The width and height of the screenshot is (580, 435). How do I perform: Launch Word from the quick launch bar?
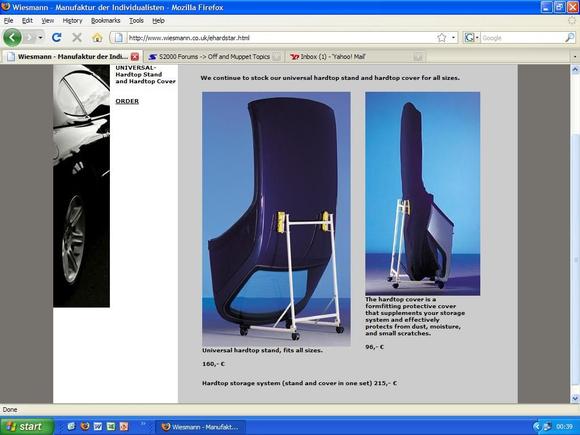click(x=98, y=426)
